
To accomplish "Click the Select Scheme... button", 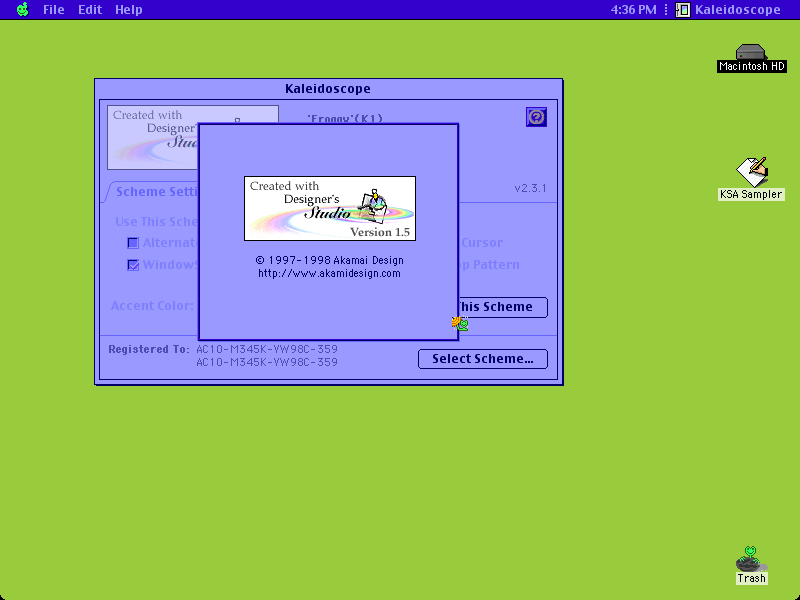I will click(x=483, y=359).
